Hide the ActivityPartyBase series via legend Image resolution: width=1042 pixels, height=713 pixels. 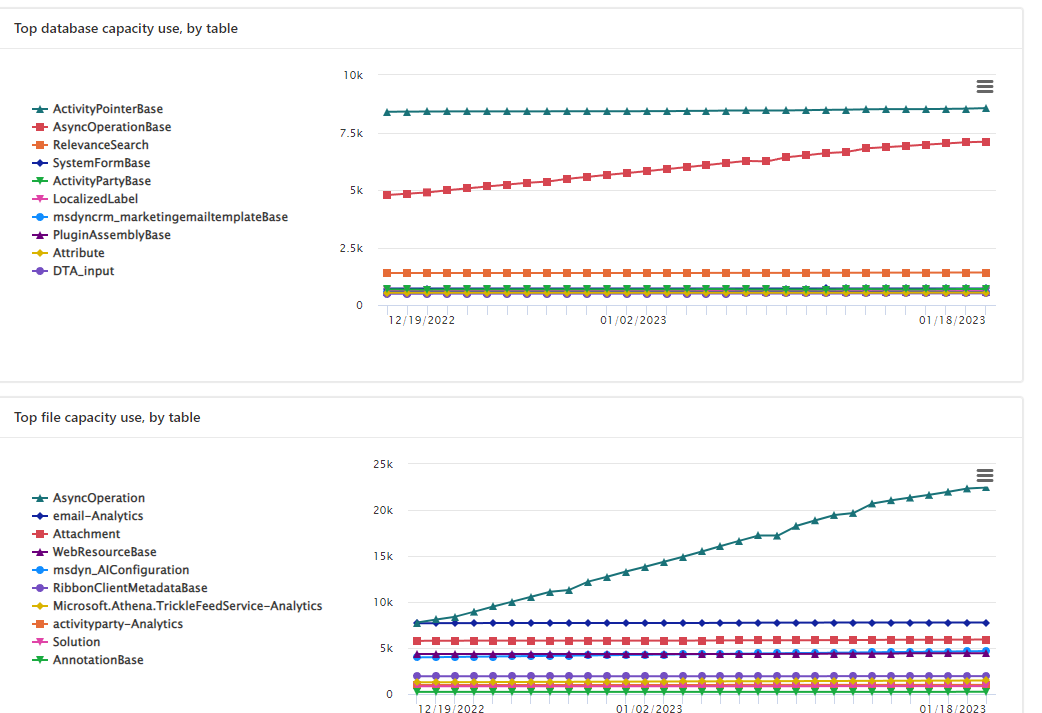coord(102,181)
